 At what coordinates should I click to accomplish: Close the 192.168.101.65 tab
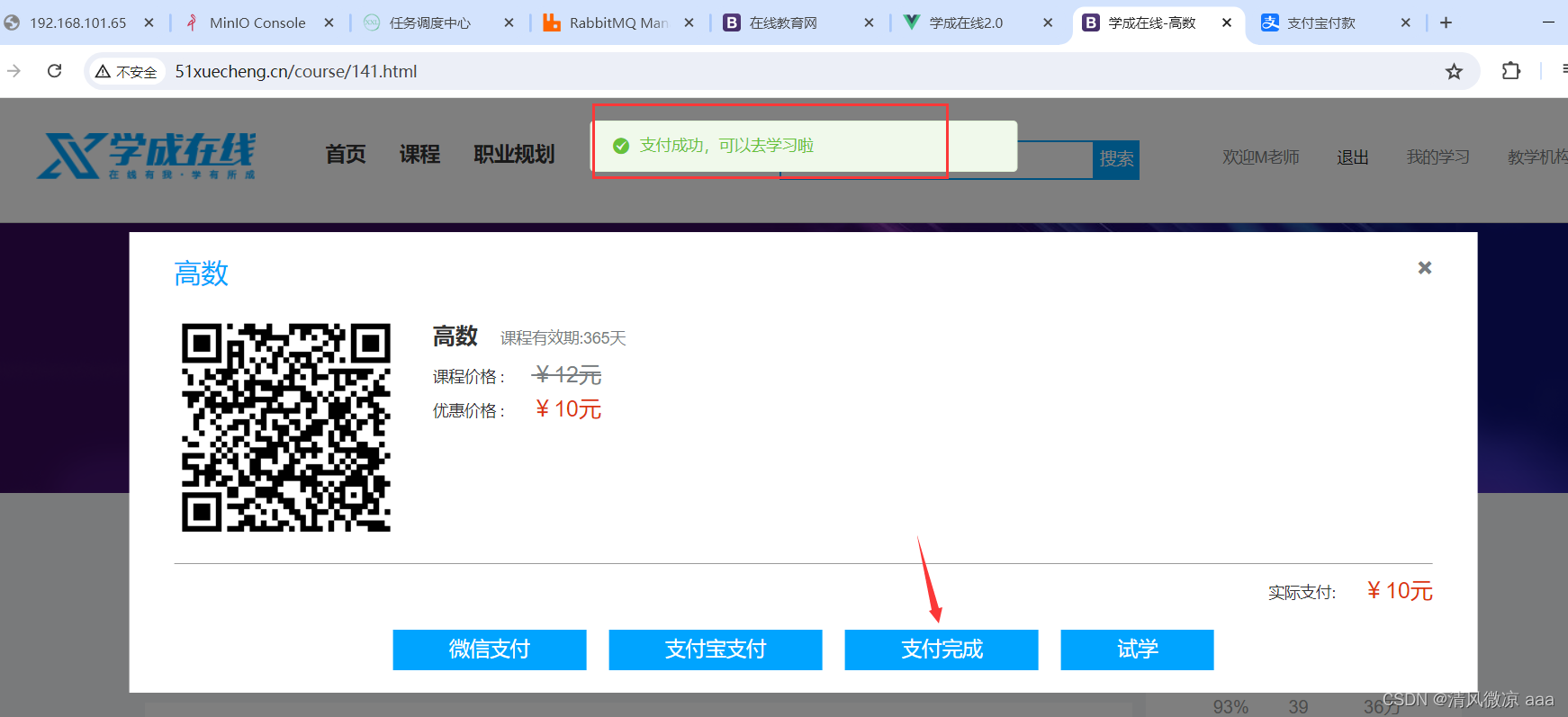point(149,22)
